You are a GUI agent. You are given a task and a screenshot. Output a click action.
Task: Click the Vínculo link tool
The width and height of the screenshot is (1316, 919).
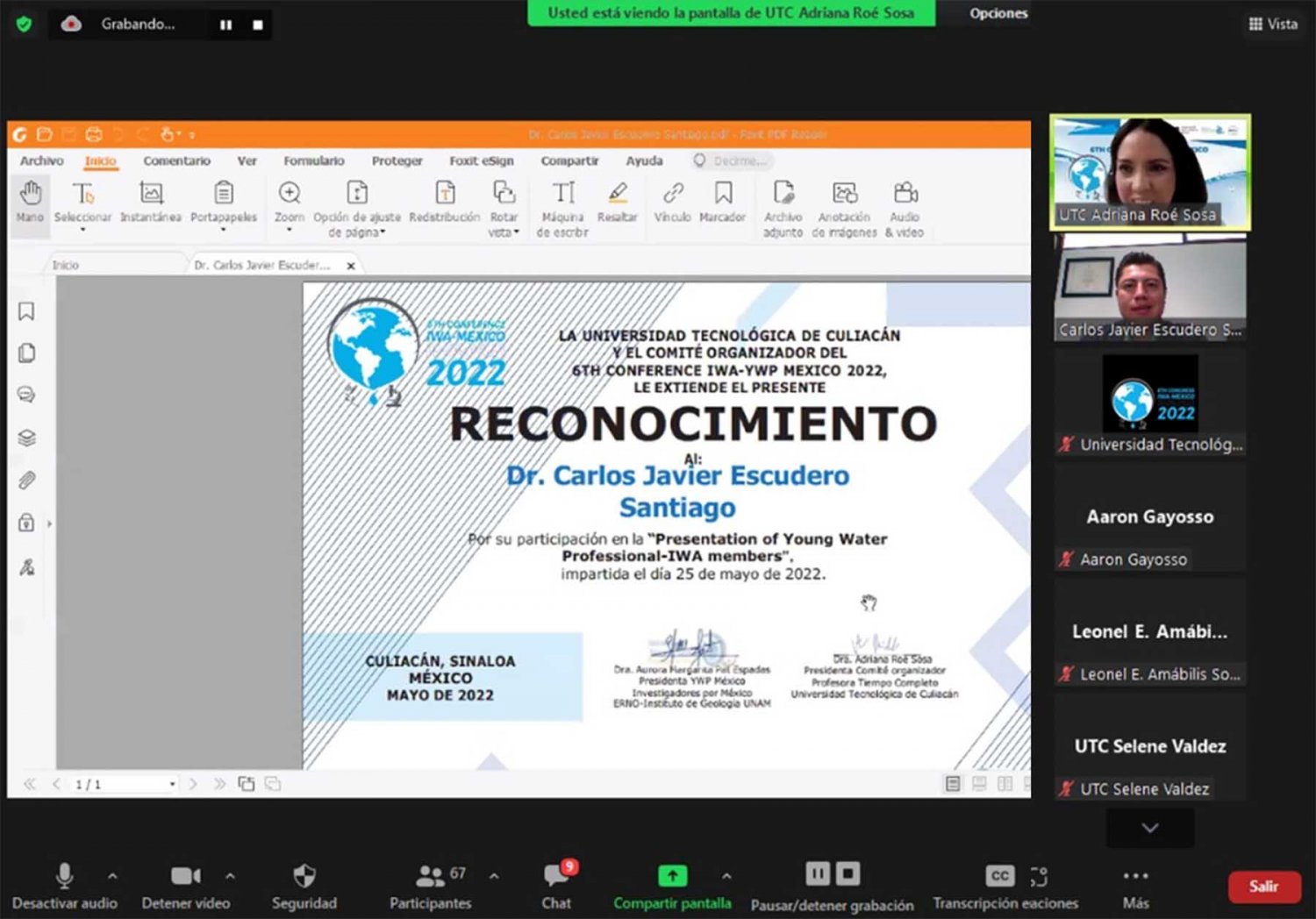[673, 203]
